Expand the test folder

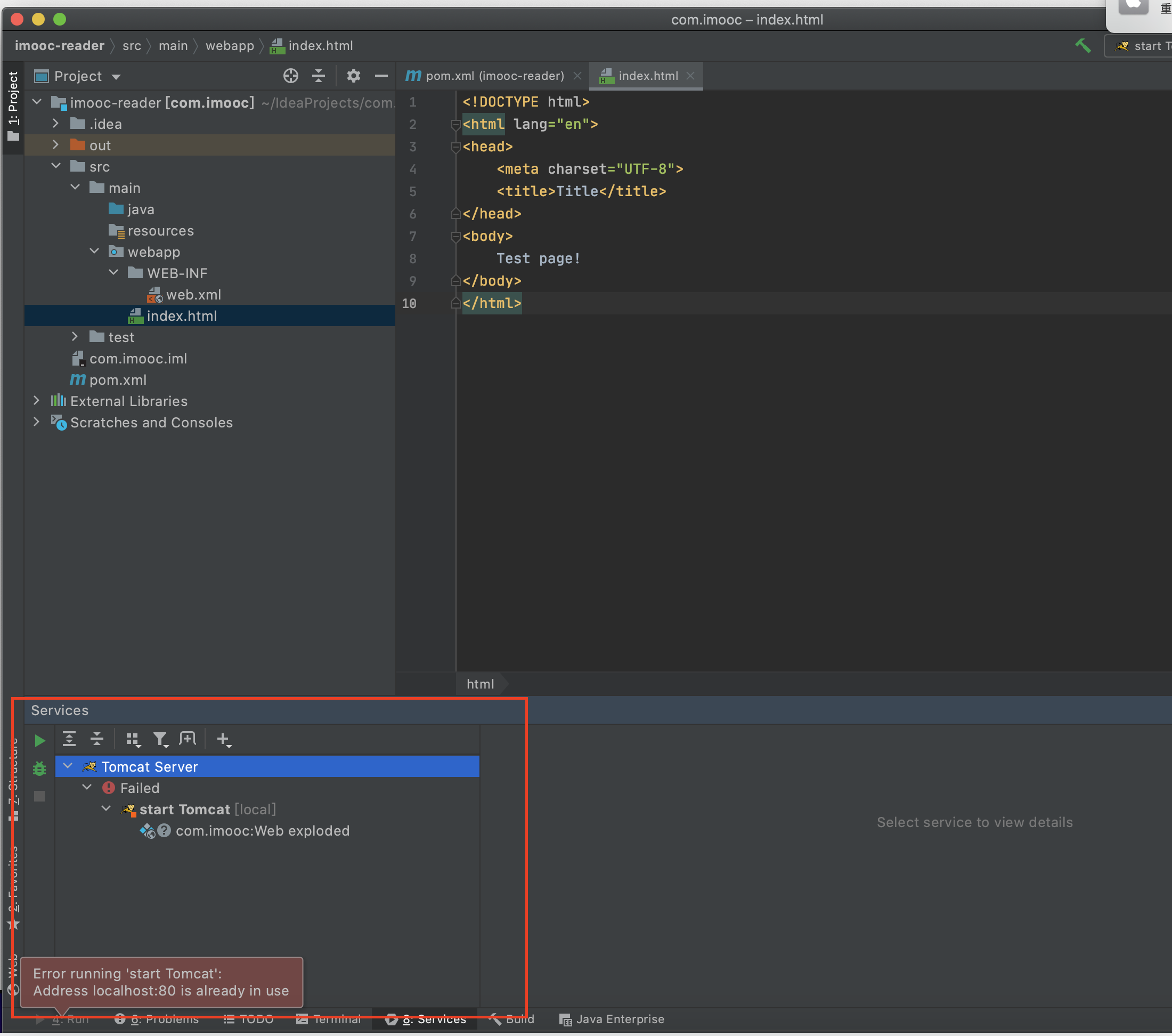tap(75, 336)
